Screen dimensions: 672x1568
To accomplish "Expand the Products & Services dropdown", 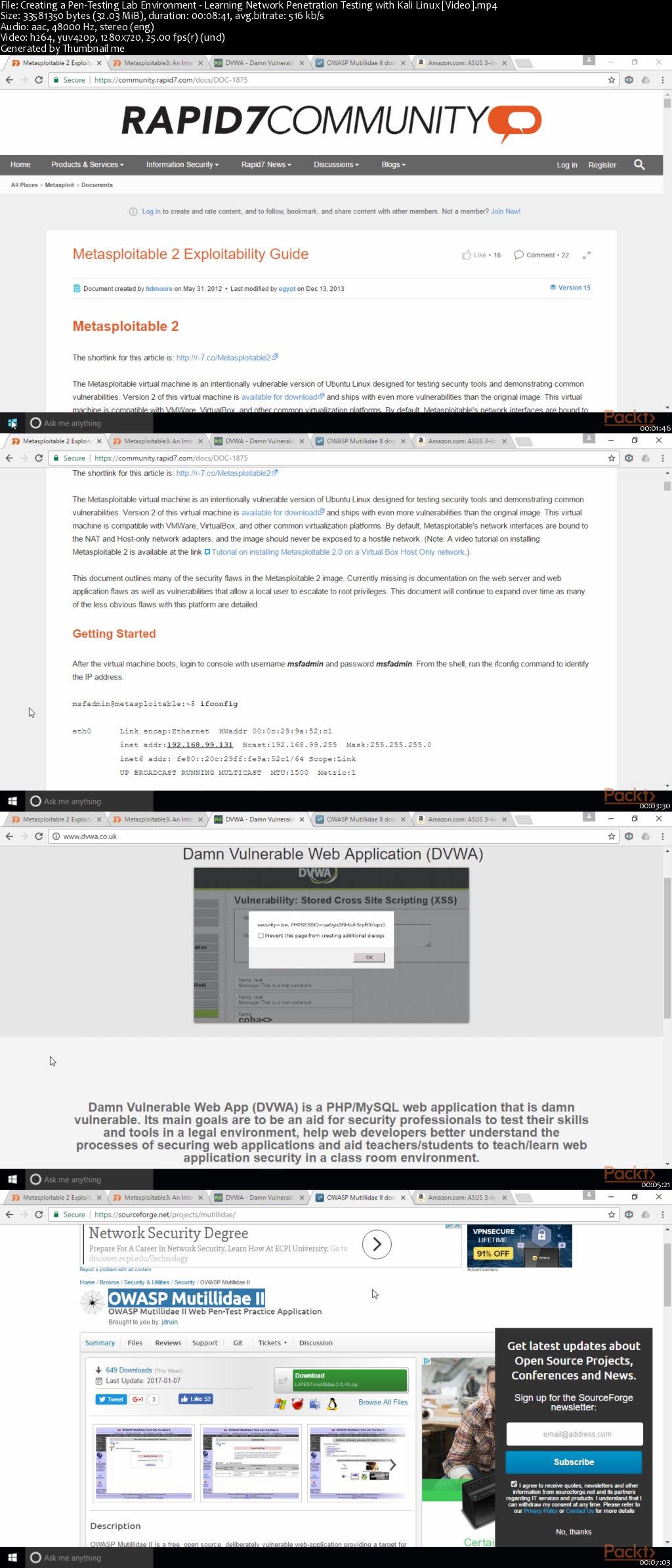I will [x=87, y=164].
